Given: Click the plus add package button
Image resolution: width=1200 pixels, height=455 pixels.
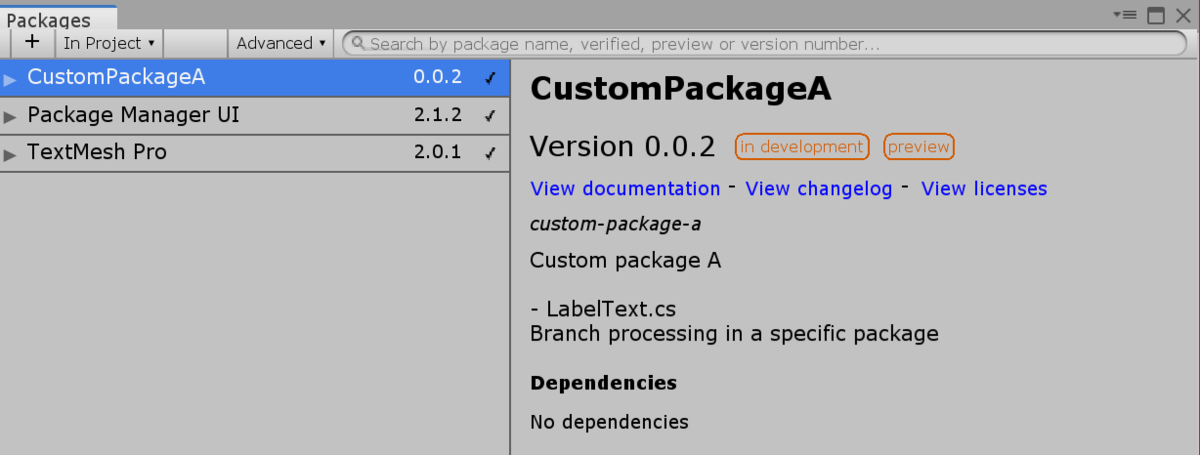Looking at the screenshot, I should (32, 43).
